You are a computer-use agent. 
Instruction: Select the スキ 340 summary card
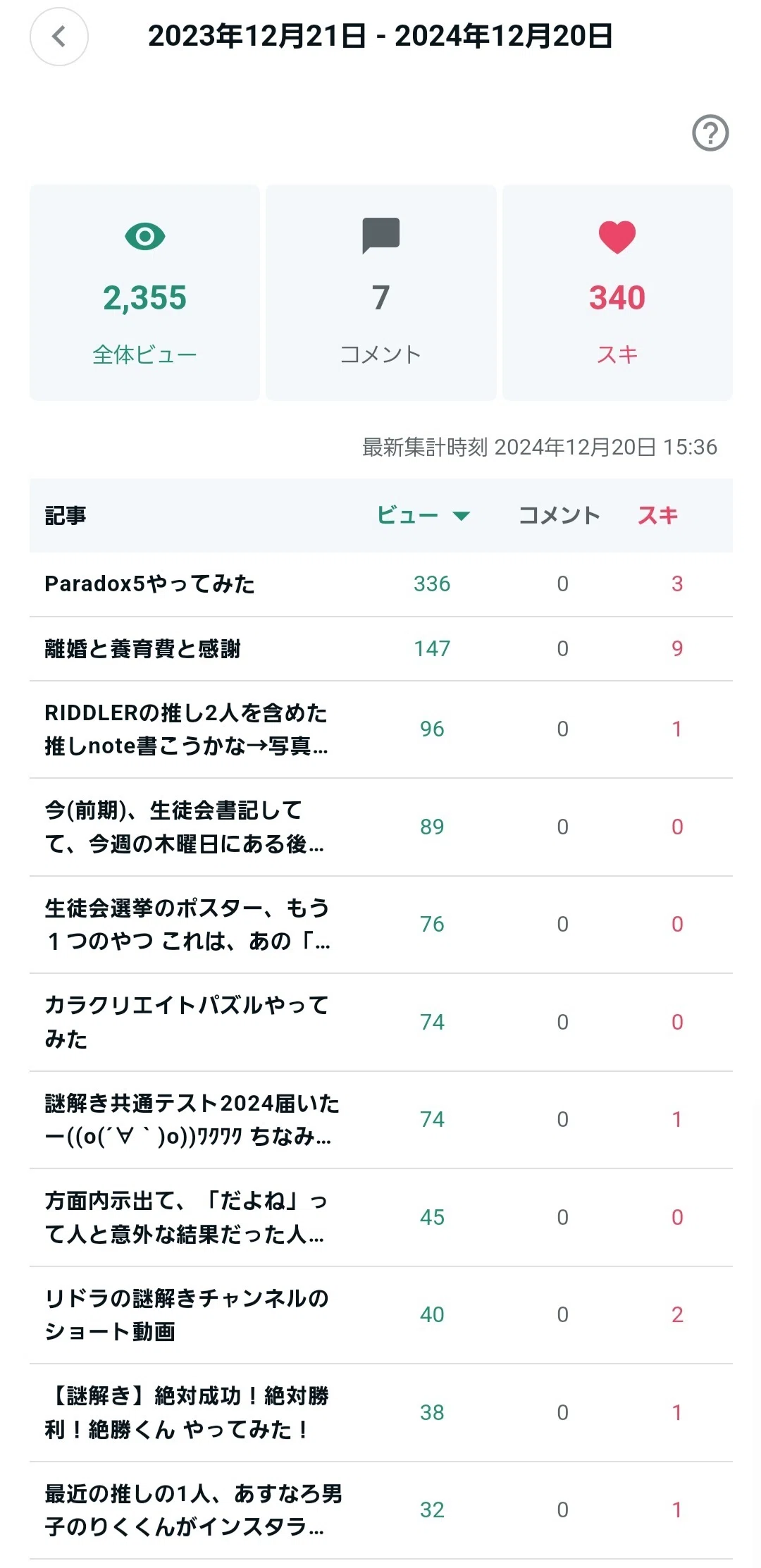[x=617, y=292]
